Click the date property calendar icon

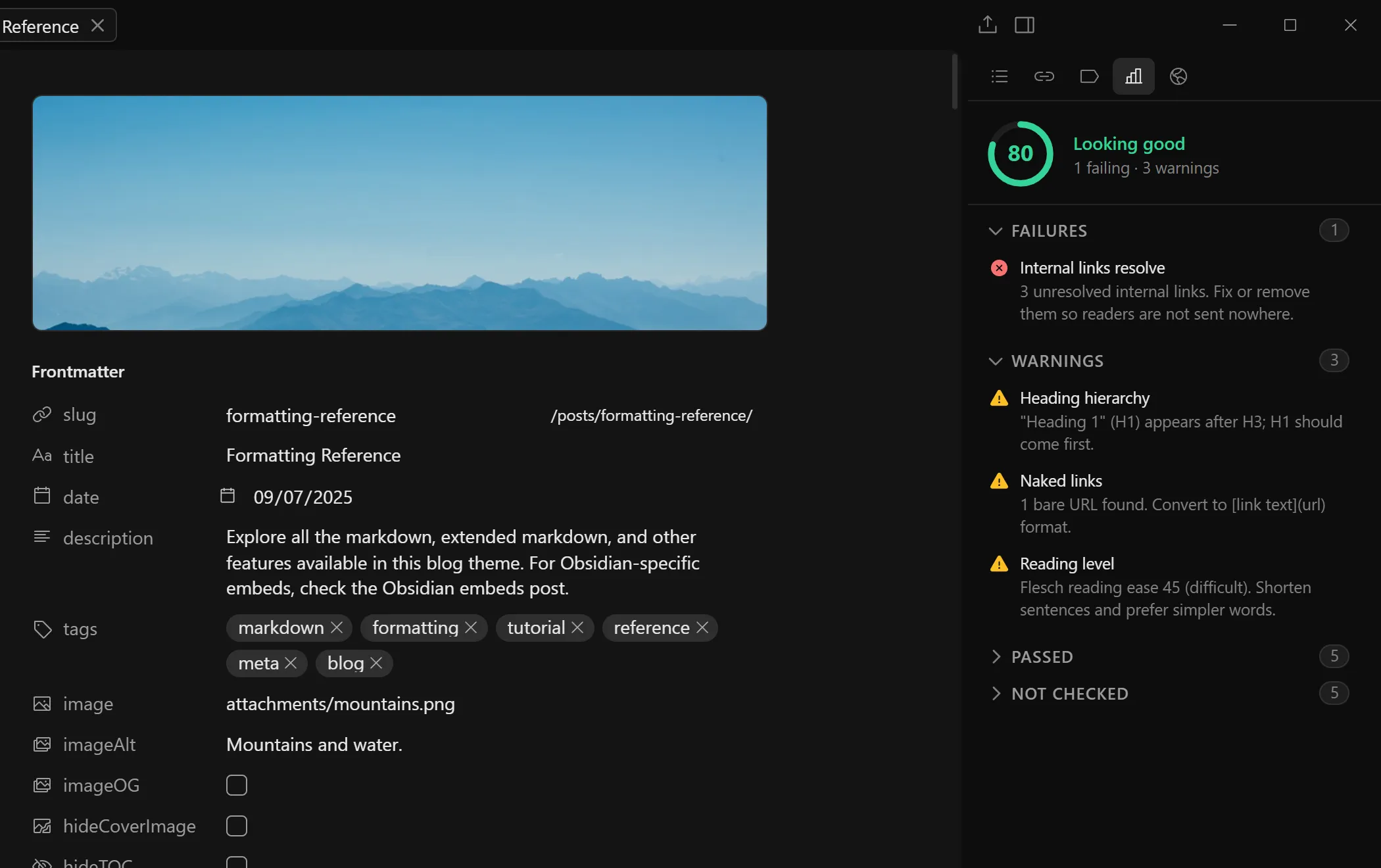click(x=42, y=496)
